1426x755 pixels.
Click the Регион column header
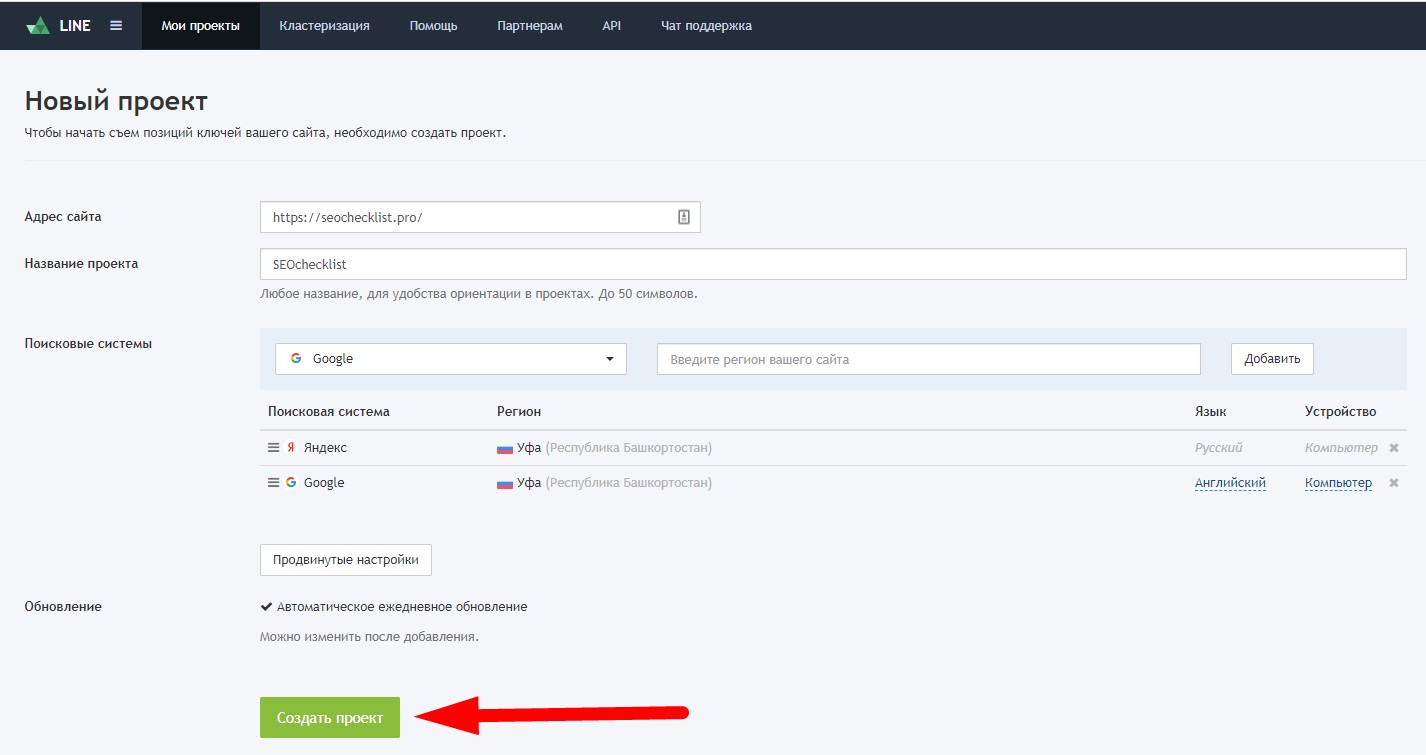pos(519,411)
